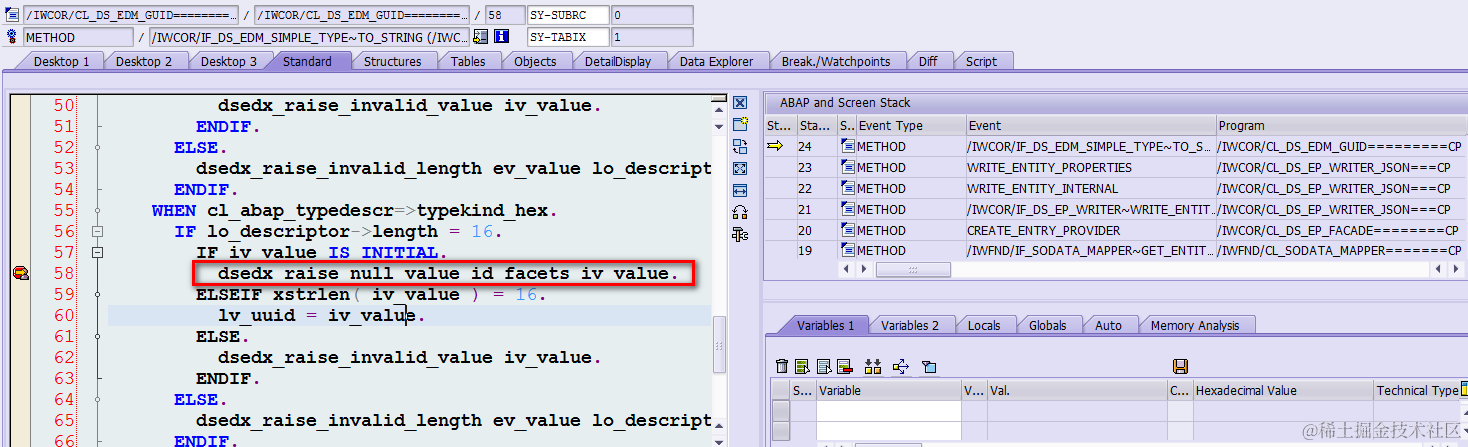The width and height of the screenshot is (1468, 447).
Task: Switch to Variables 2 tab
Action: pos(910,325)
